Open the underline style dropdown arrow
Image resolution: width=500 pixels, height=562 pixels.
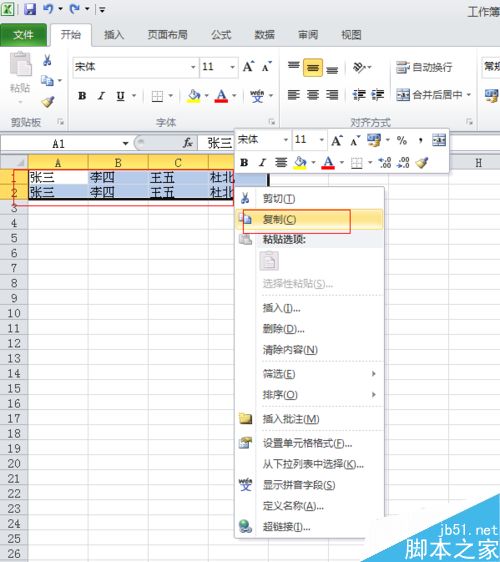point(134,96)
